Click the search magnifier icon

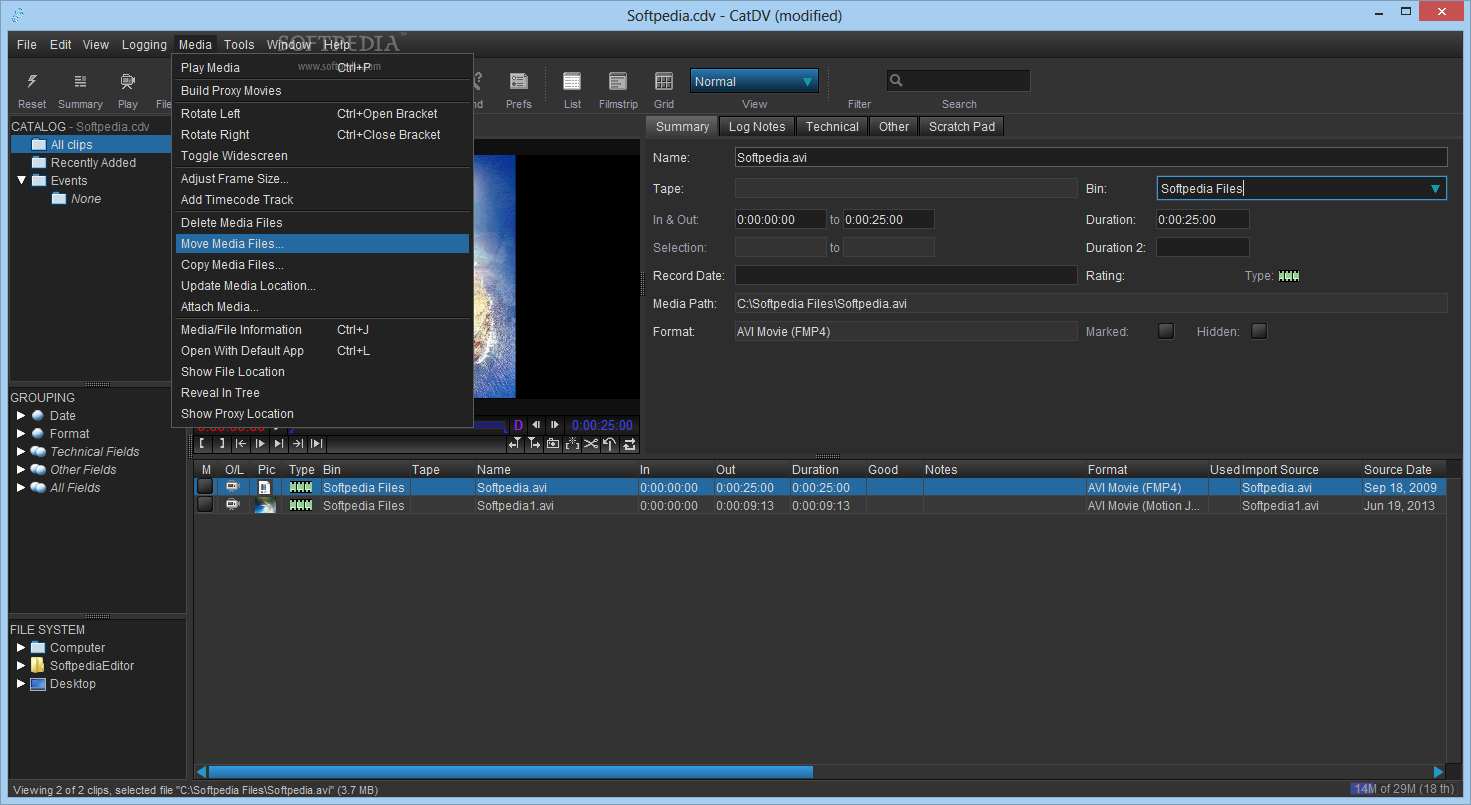pyautogui.click(x=897, y=81)
